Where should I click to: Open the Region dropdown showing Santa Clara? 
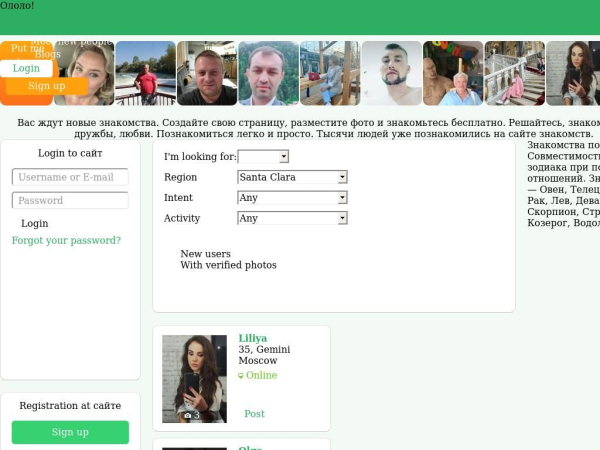click(292, 177)
